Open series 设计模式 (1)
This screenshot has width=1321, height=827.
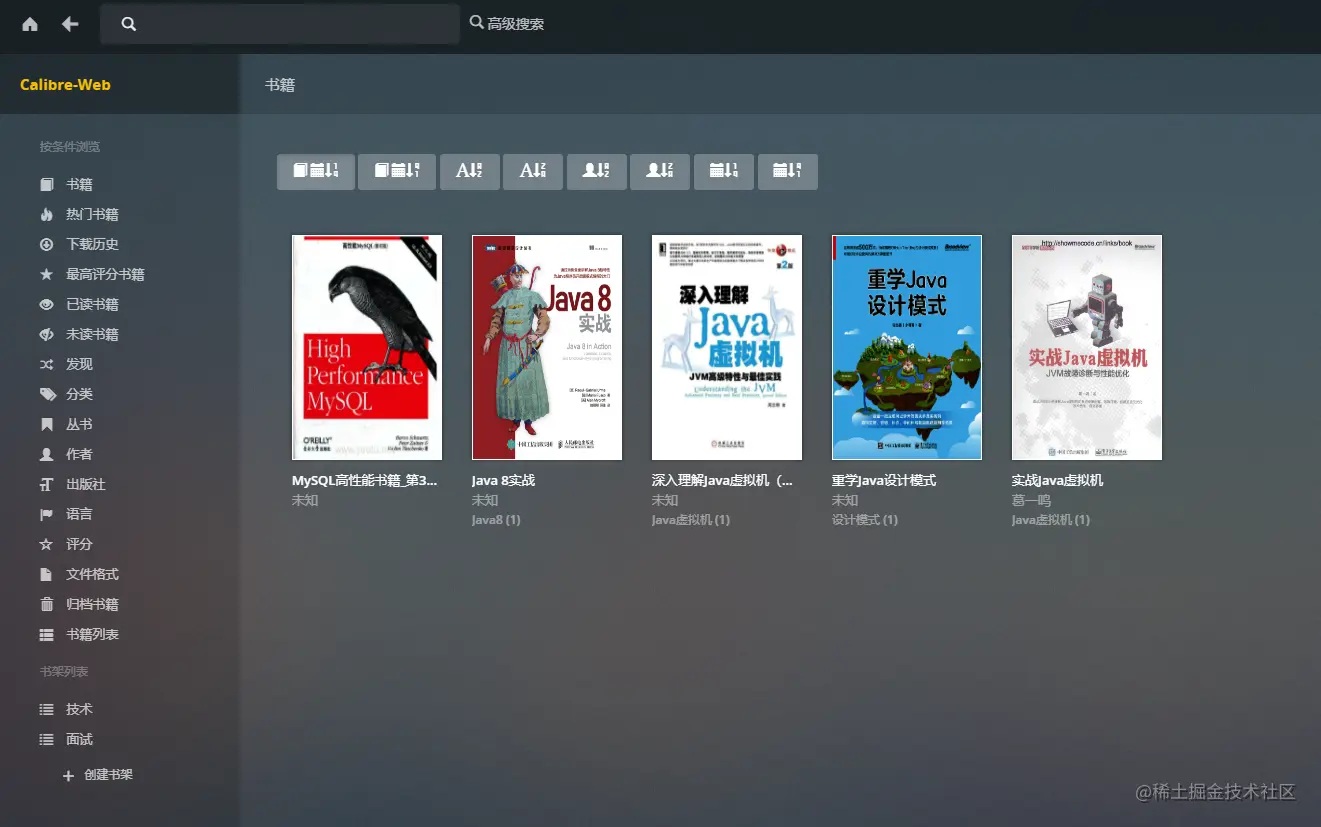pyautogui.click(x=865, y=520)
